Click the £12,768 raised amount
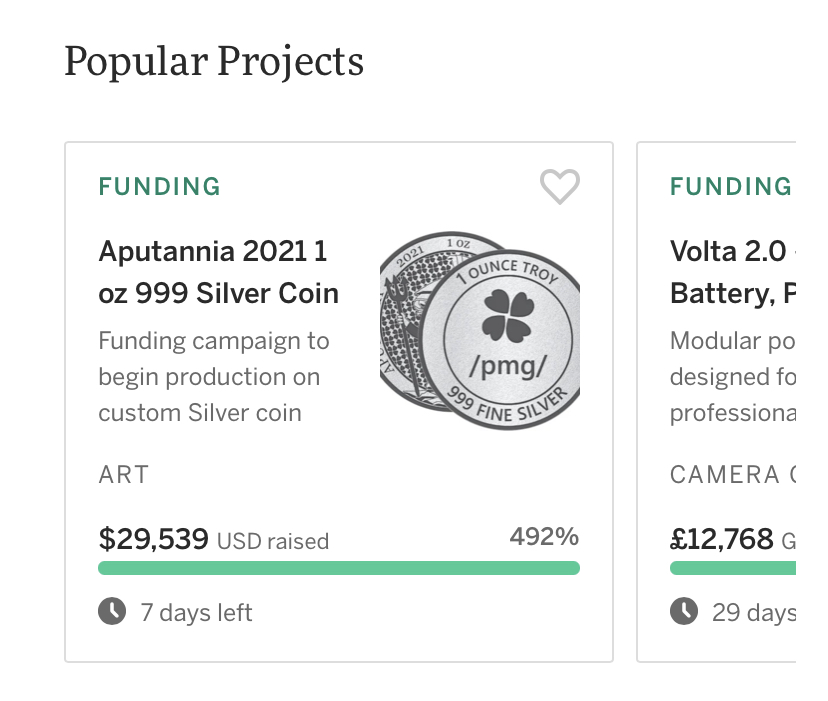828x701 pixels. click(722, 540)
